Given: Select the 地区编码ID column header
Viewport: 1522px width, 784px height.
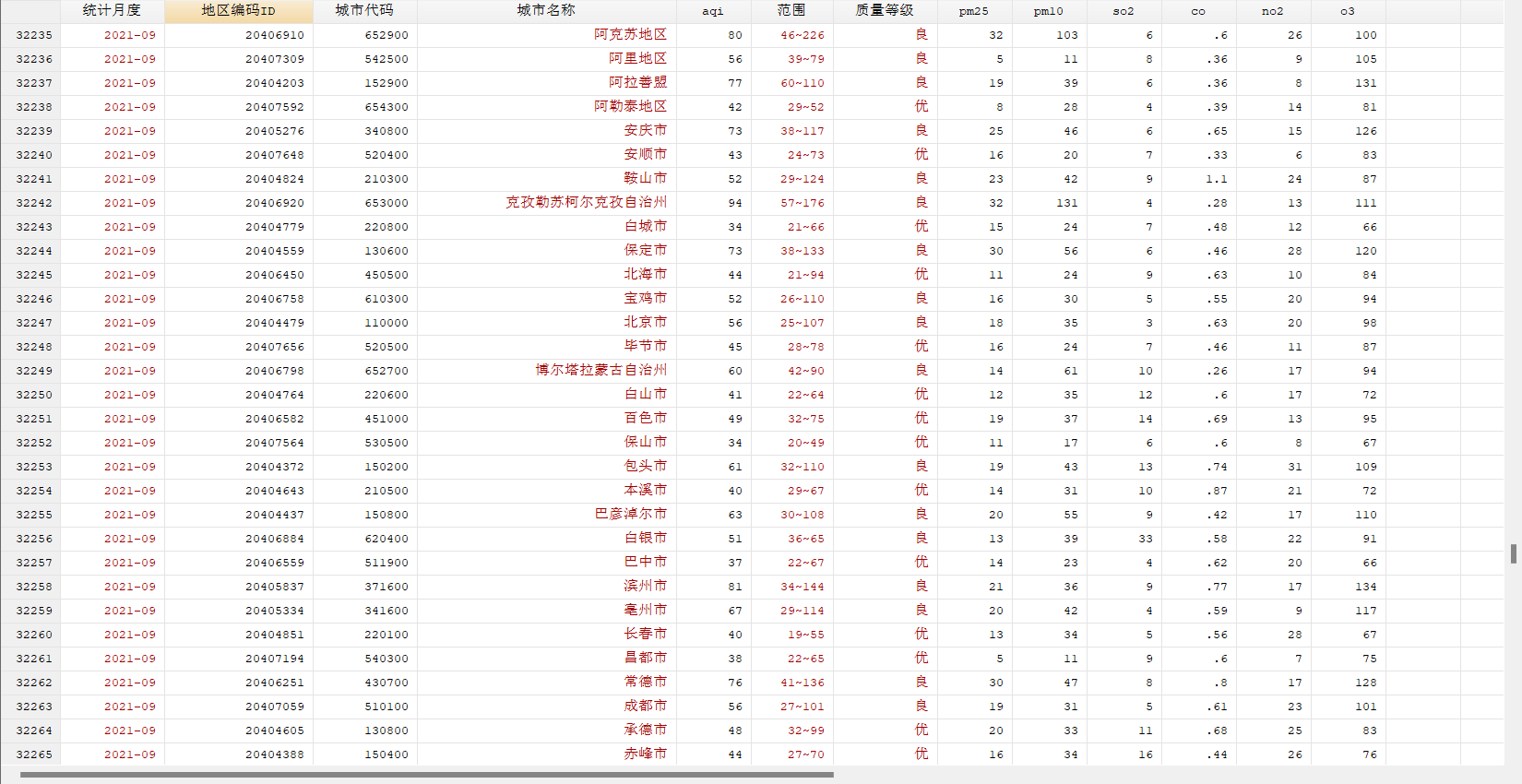Looking at the screenshot, I should point(238,11).
